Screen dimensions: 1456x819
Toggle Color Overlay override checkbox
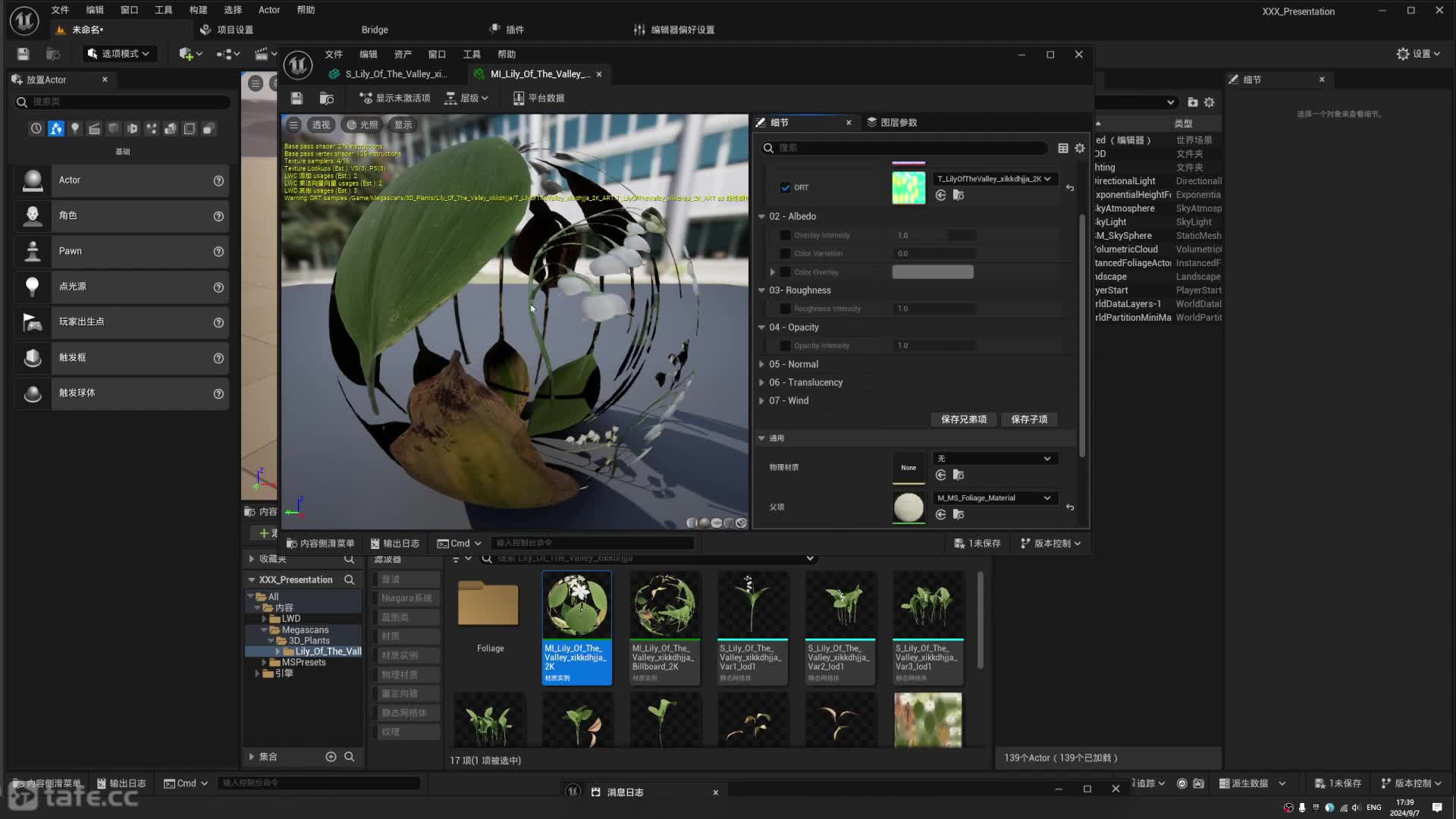tap(785, 271)
